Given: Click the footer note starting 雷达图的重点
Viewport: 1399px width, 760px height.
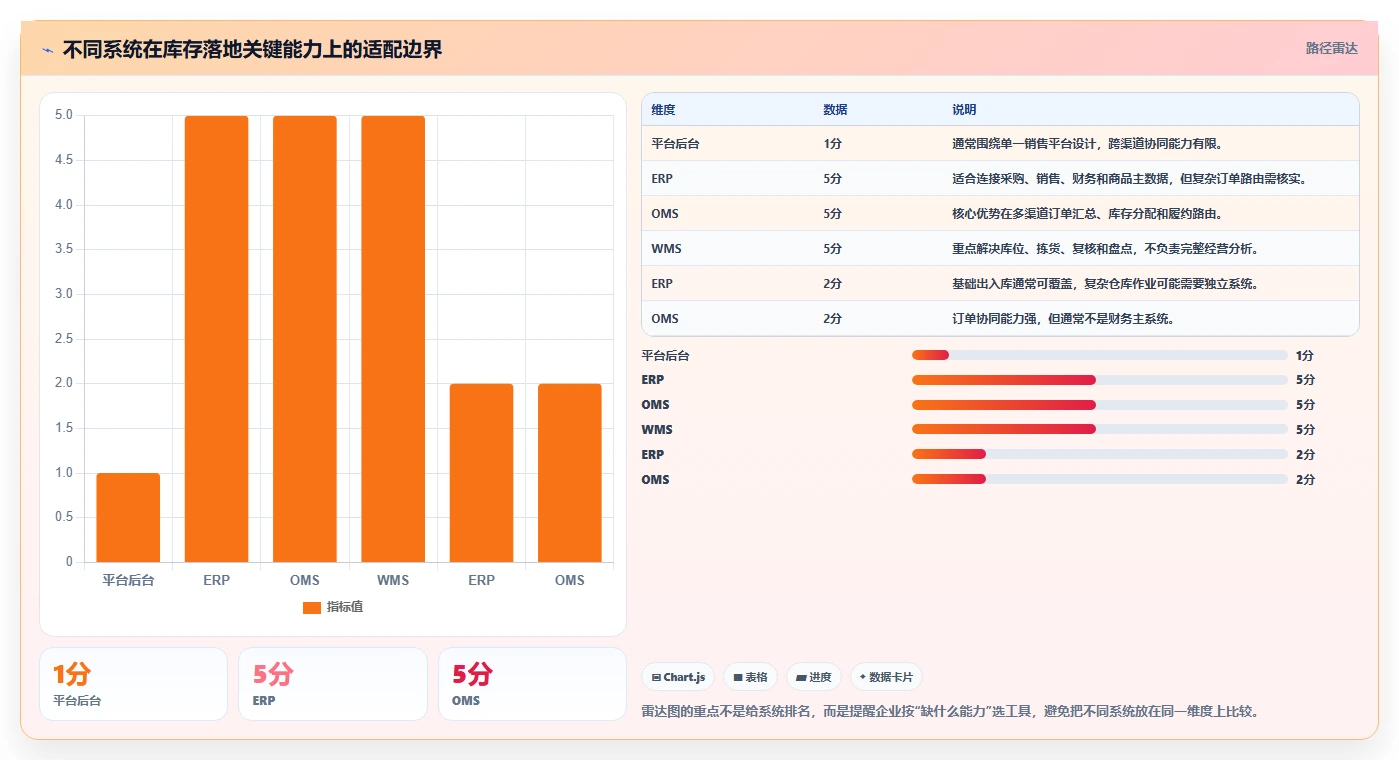Looking at the screenshot, I should click(949, 711).
